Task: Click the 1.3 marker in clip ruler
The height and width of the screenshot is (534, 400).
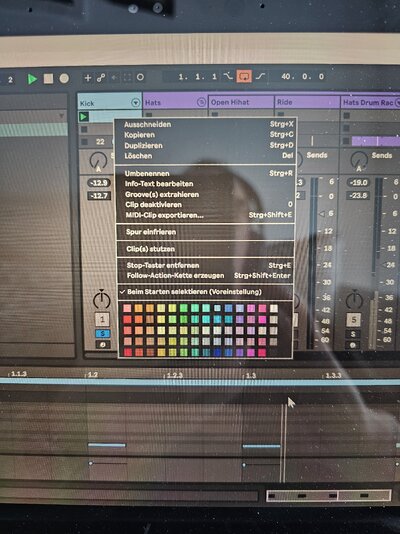Action: 251,376
